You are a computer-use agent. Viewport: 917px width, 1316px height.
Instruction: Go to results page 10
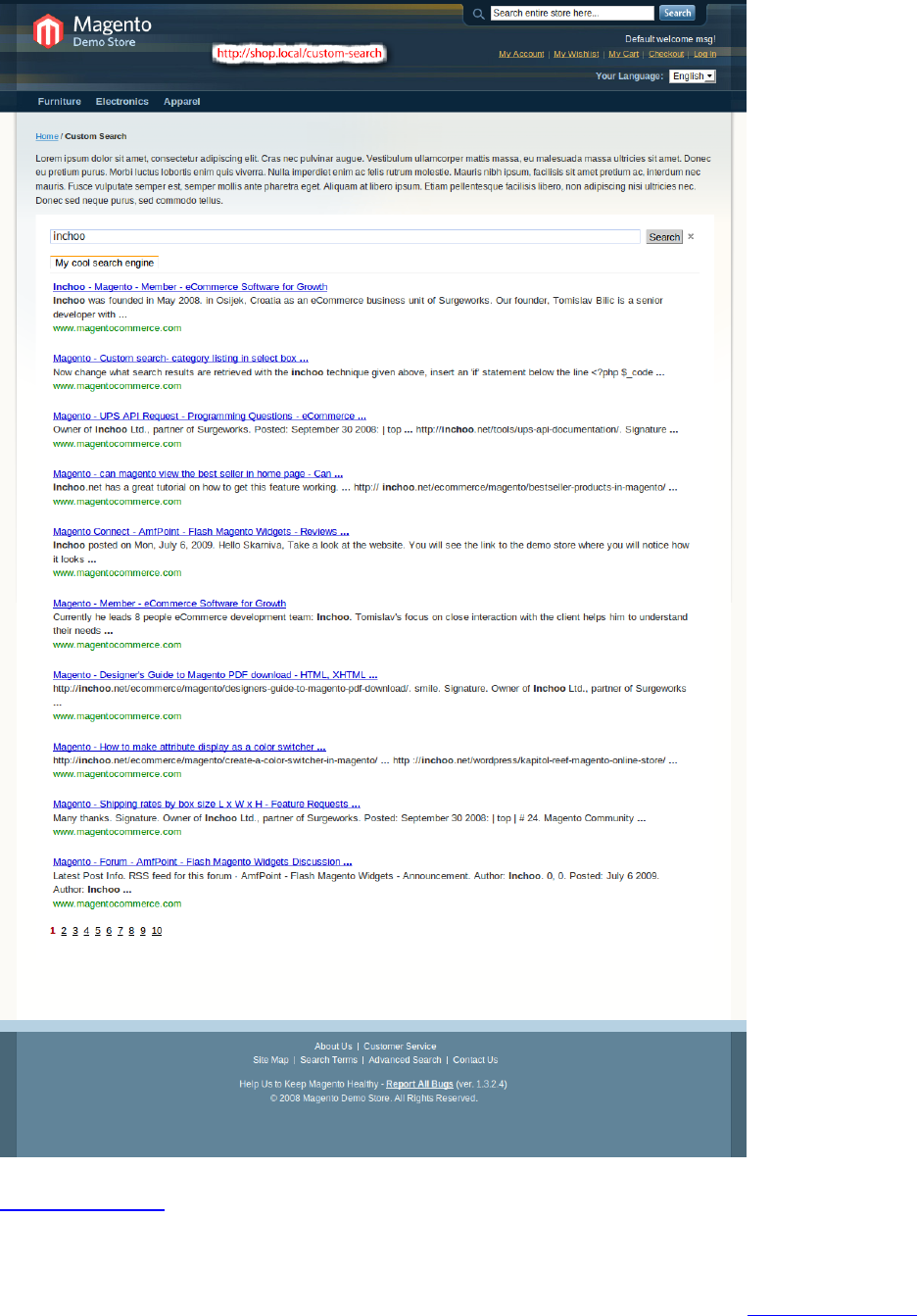(x=157, y=931)
